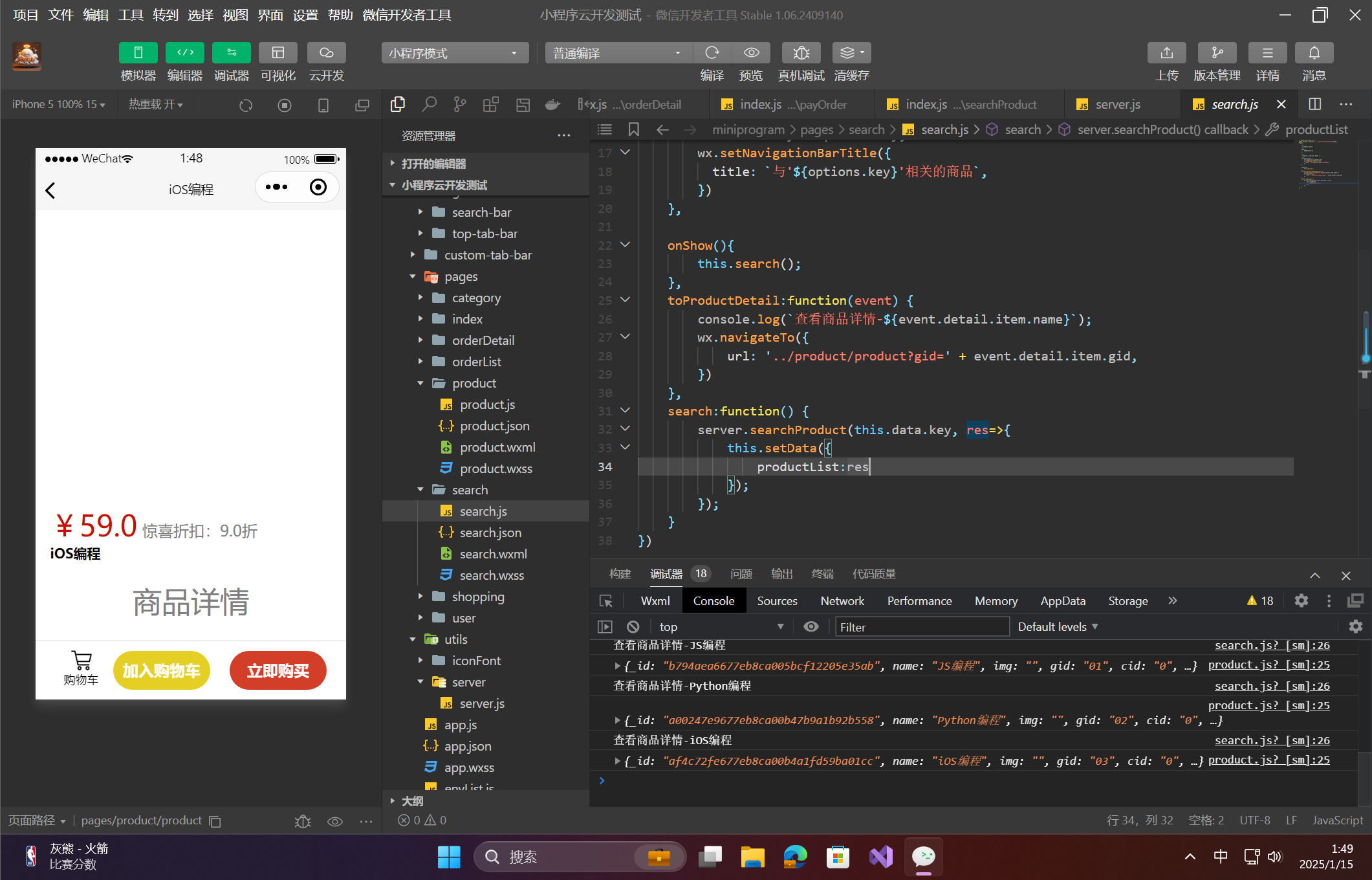Open the Default levels dropdown

pyautogui.click(x=1058, y=626)
